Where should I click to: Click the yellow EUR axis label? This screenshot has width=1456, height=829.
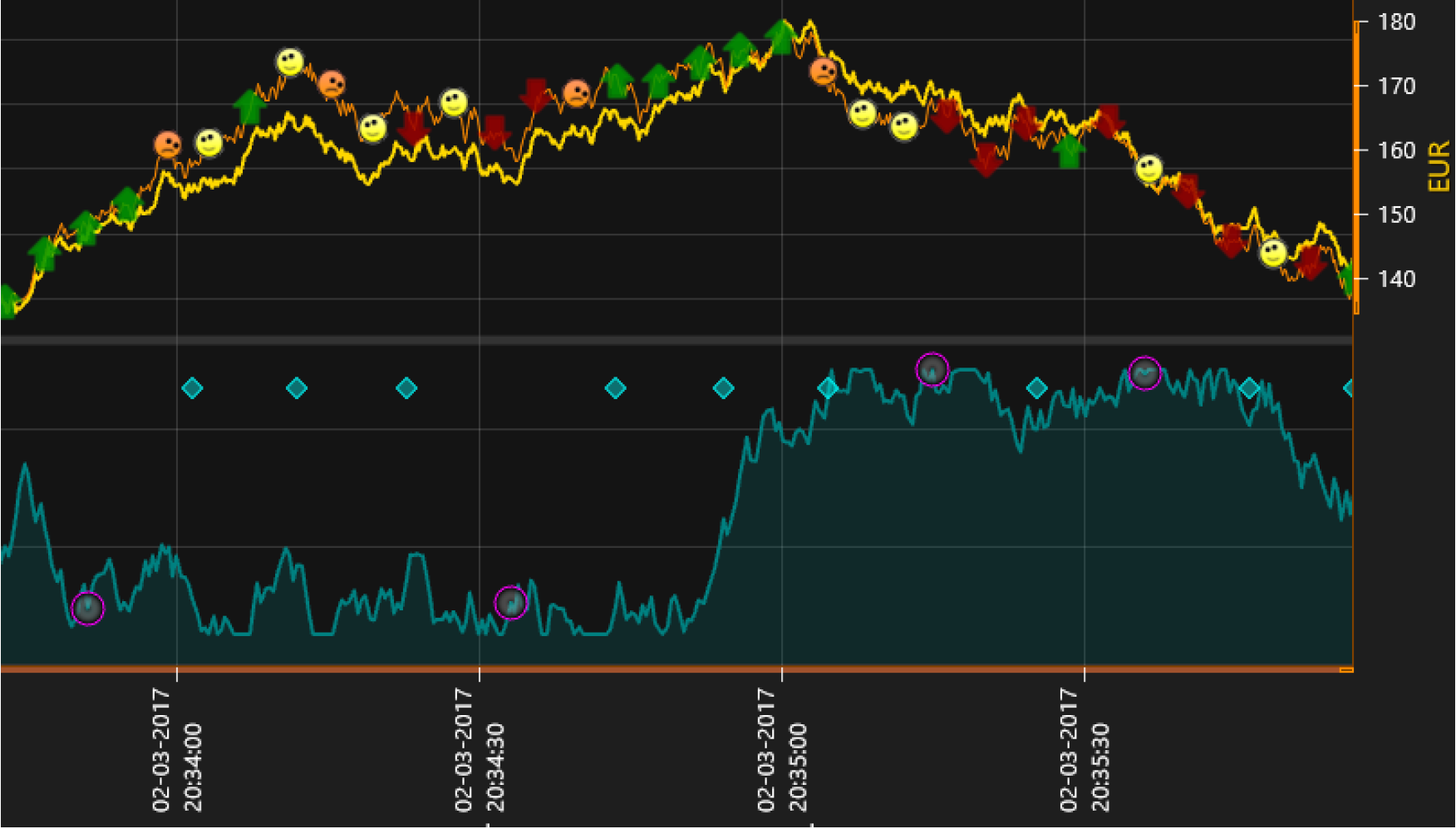(x=1439, y=166)
